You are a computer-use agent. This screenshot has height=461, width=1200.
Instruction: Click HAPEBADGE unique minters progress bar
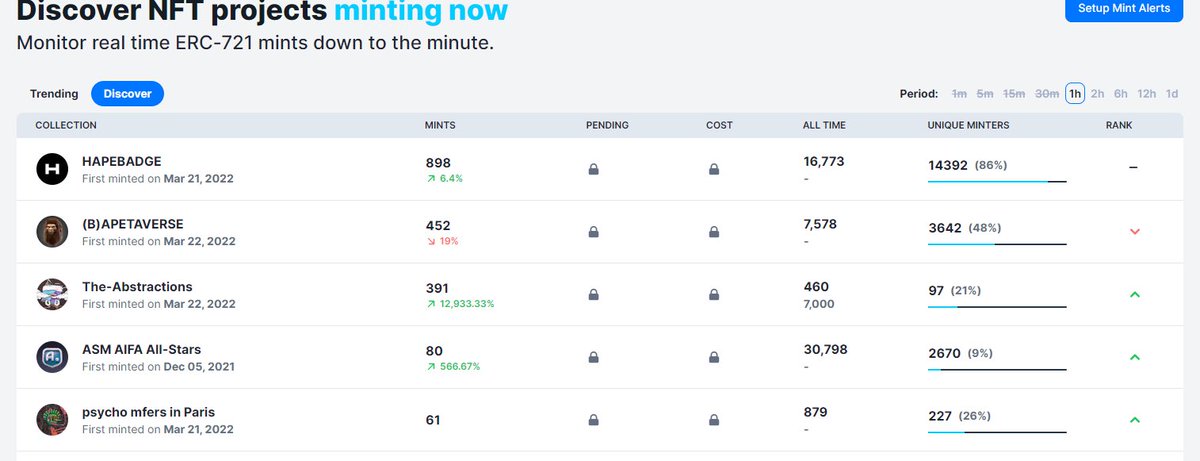click(997, 181)
